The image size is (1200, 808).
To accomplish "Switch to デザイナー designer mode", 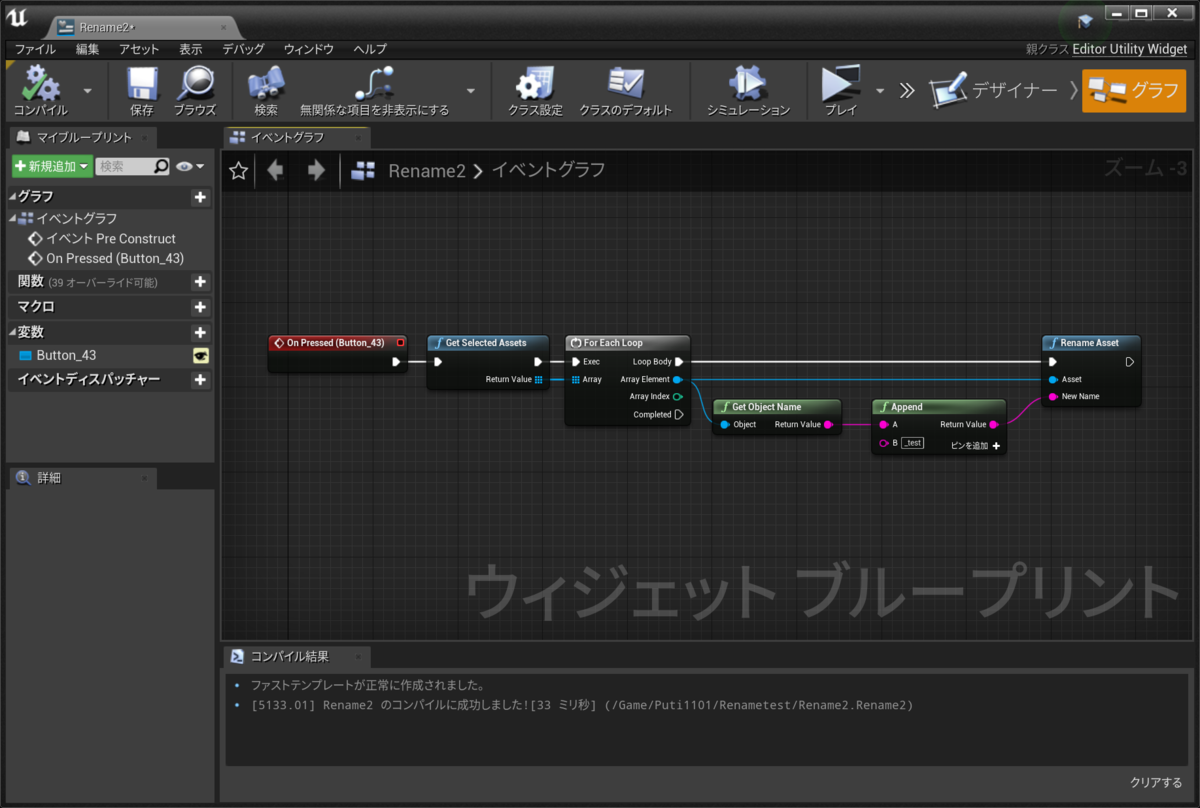I will (993, 90).
